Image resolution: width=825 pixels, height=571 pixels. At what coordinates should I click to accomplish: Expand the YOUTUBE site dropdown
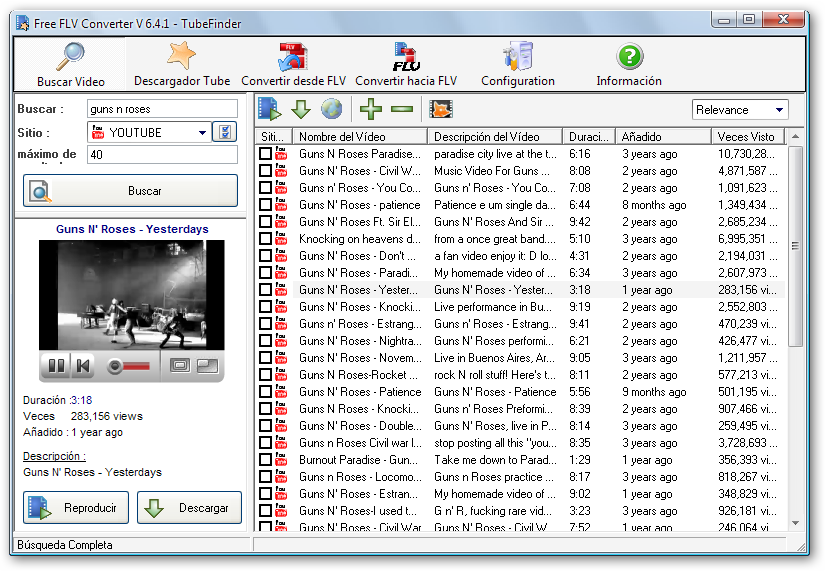(x=201, y=132)
